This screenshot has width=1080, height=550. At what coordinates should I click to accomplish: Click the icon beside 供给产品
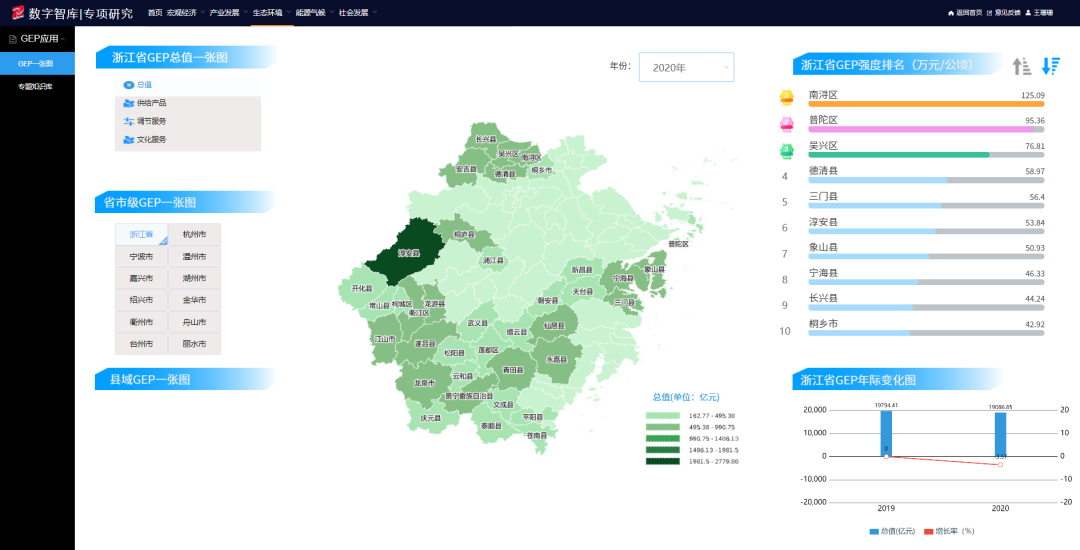click(x=128, y=103)
